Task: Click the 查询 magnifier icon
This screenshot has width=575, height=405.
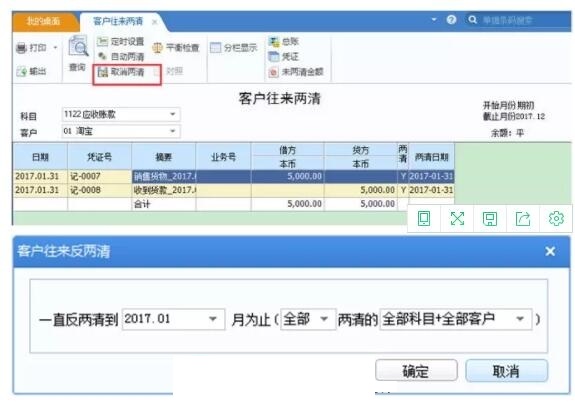Action: 78,47
